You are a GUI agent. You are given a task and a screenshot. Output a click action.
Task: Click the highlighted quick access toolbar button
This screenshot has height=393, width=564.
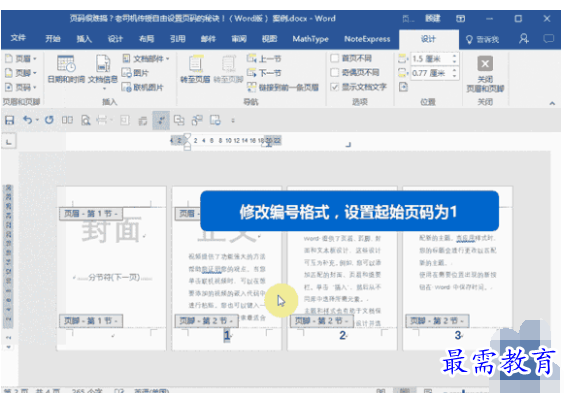(161, 120)
